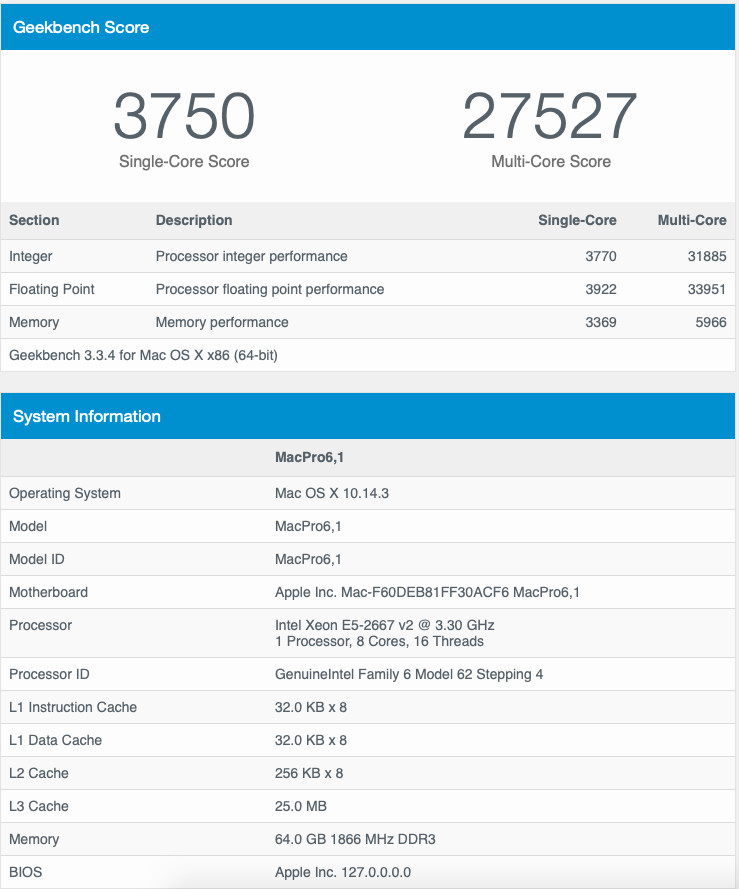Select L1 Data Cache value 32.0 KB x 8
Viewport: 739px width, 889px height.
pos(311,740)
